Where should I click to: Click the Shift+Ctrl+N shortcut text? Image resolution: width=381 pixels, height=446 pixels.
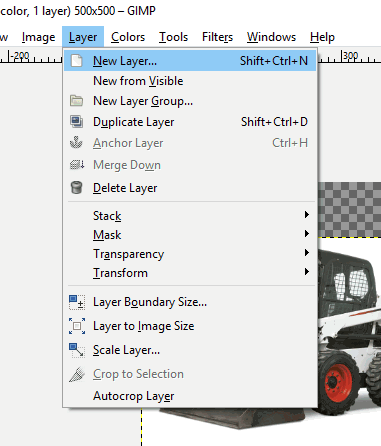pyautogui.click(x=274, y=61)
